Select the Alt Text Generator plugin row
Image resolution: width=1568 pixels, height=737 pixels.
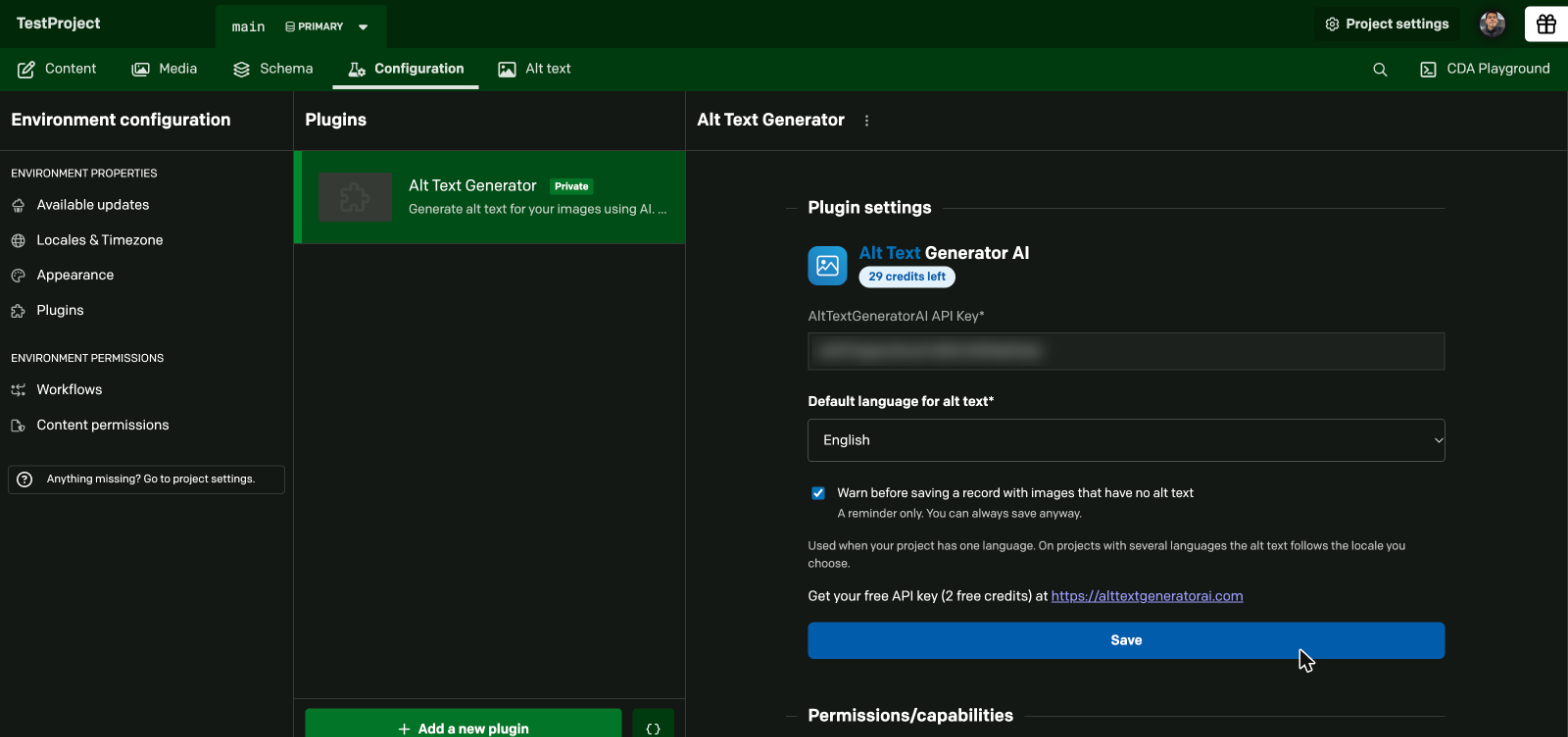[x=490, y=197]
